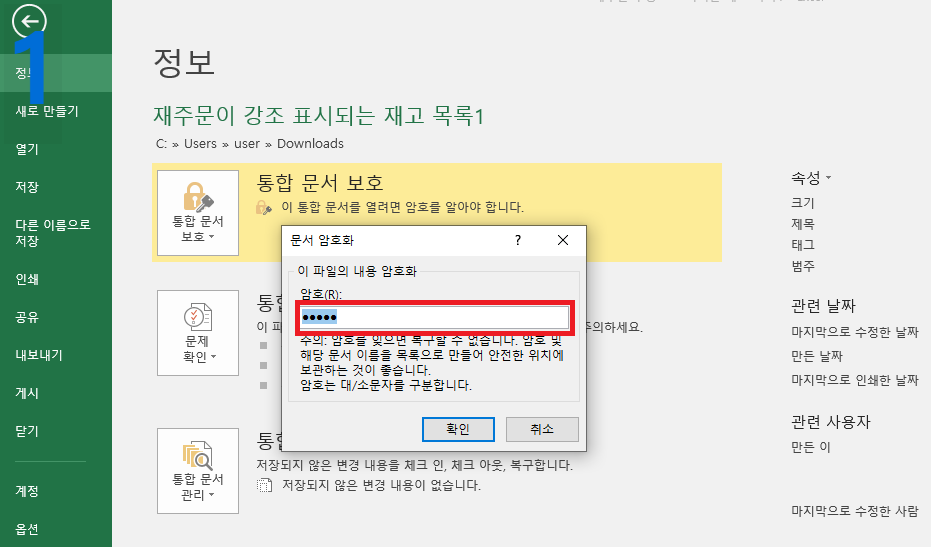Click the 만든 날짜 label

(817, 356)
